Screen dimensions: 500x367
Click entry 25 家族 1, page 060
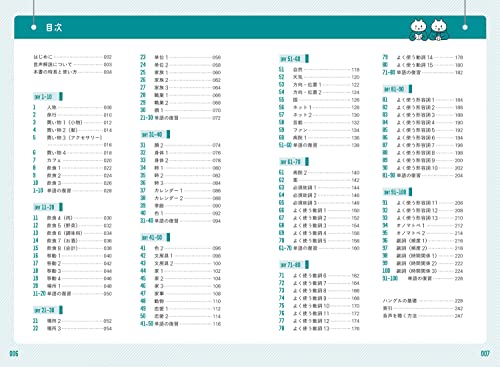point(180,72)
